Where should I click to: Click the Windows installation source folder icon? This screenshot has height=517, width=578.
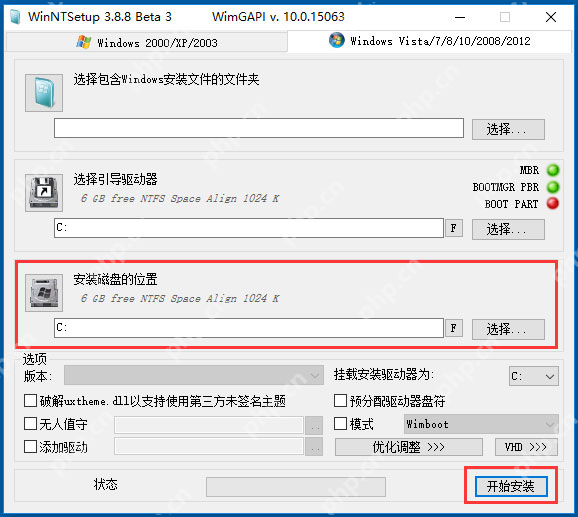pos(44,93)
